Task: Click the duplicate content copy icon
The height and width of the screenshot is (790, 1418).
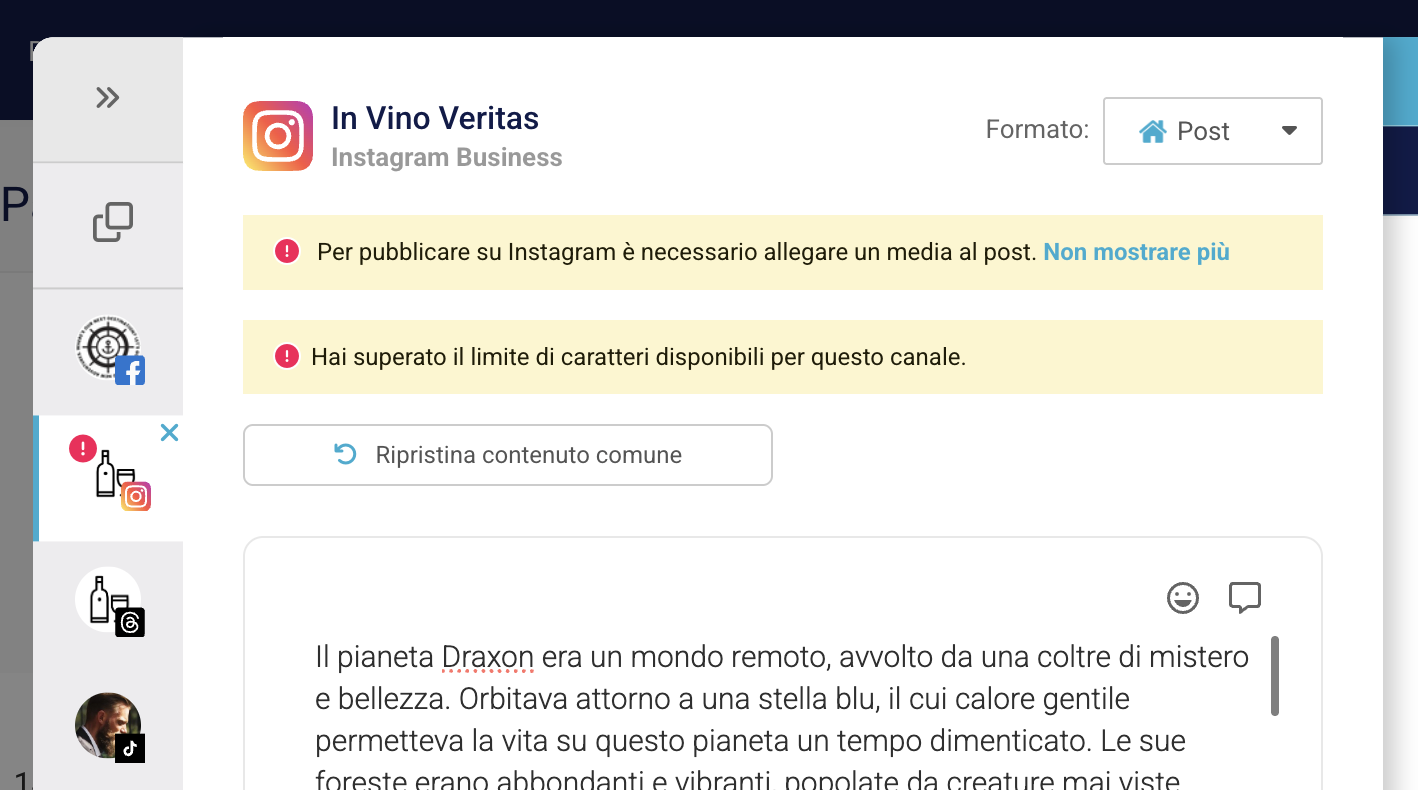Action: (x=112, y=222)
